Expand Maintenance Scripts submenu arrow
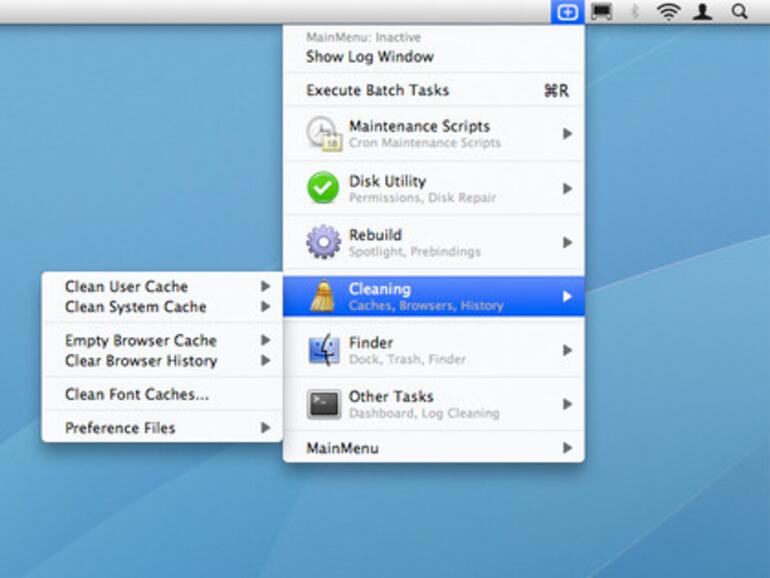Screen dimensions: 770x578 pyautogui.click(x=567, y=134)
